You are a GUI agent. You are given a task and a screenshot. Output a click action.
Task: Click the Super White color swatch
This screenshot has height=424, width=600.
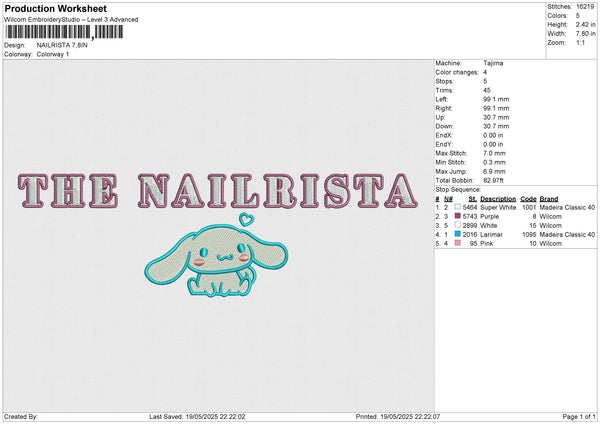tap(458, 207)
